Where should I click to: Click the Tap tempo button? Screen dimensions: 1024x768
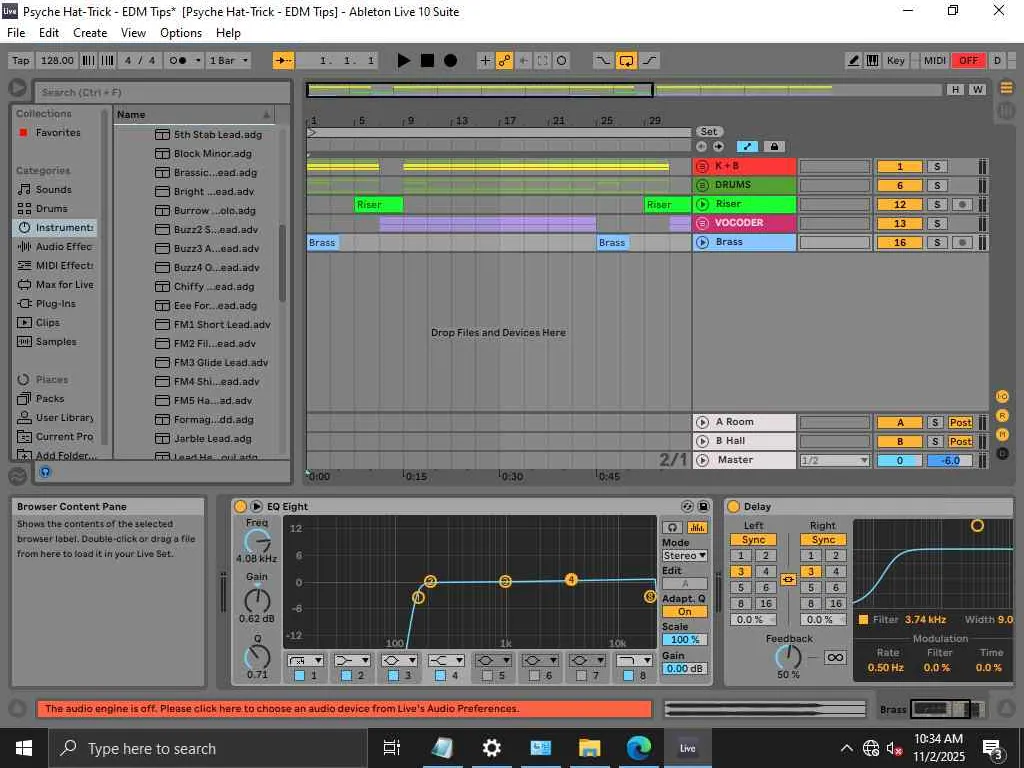pyautogui.click(x=21, y=61)
